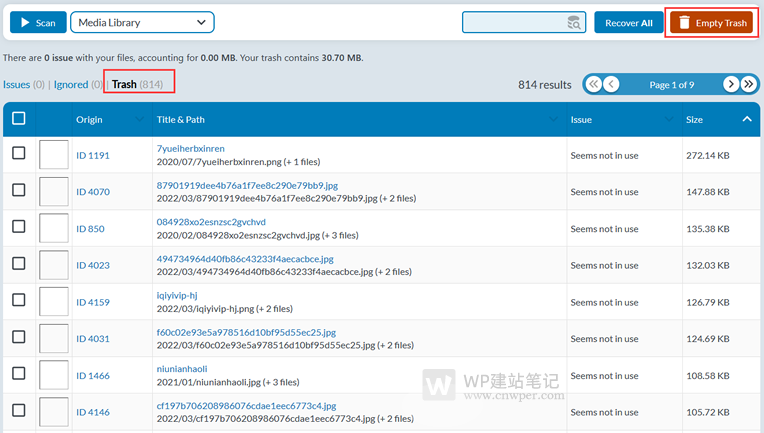Screen dimensions: 764x433
Task: Tick the select-all checkbox in table header
Action: pos(19,119)
